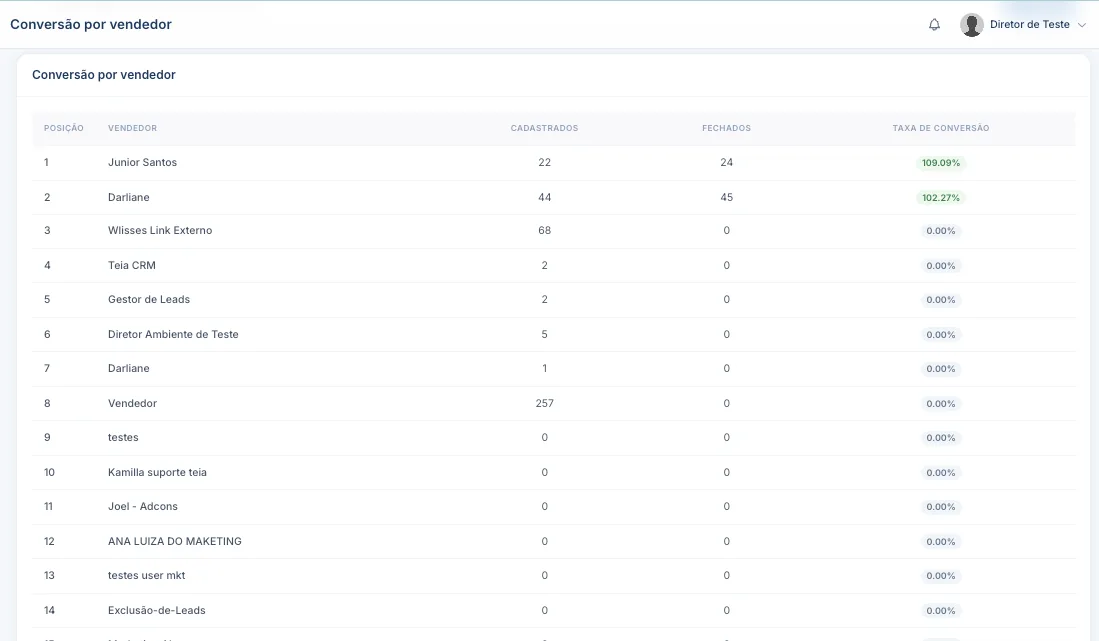Click the card heading "Conversão por vendedor"
The height and width of the screenshot is (641, 1099).
[104, 75]
